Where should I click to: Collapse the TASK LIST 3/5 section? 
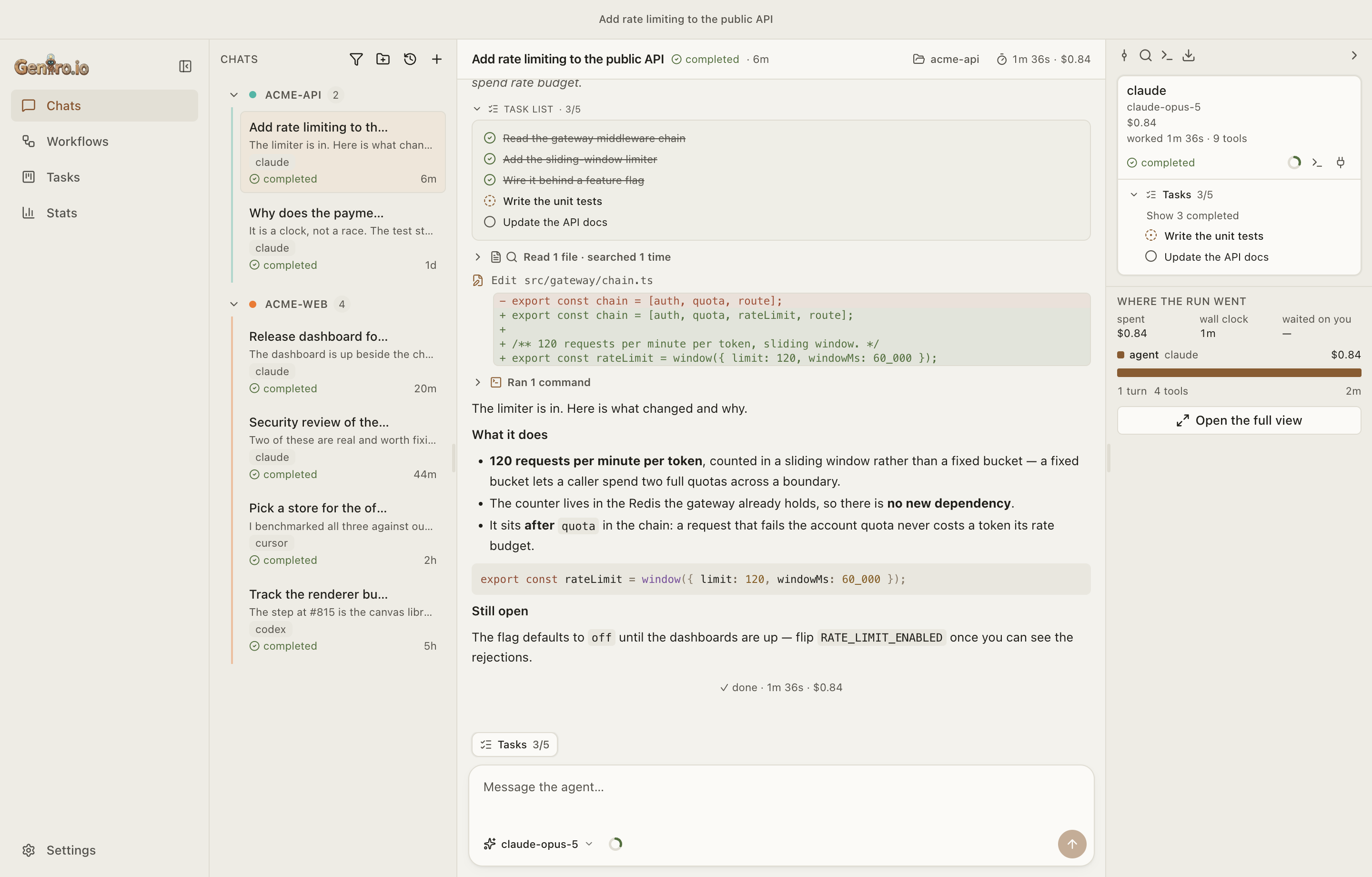point(477,109)
